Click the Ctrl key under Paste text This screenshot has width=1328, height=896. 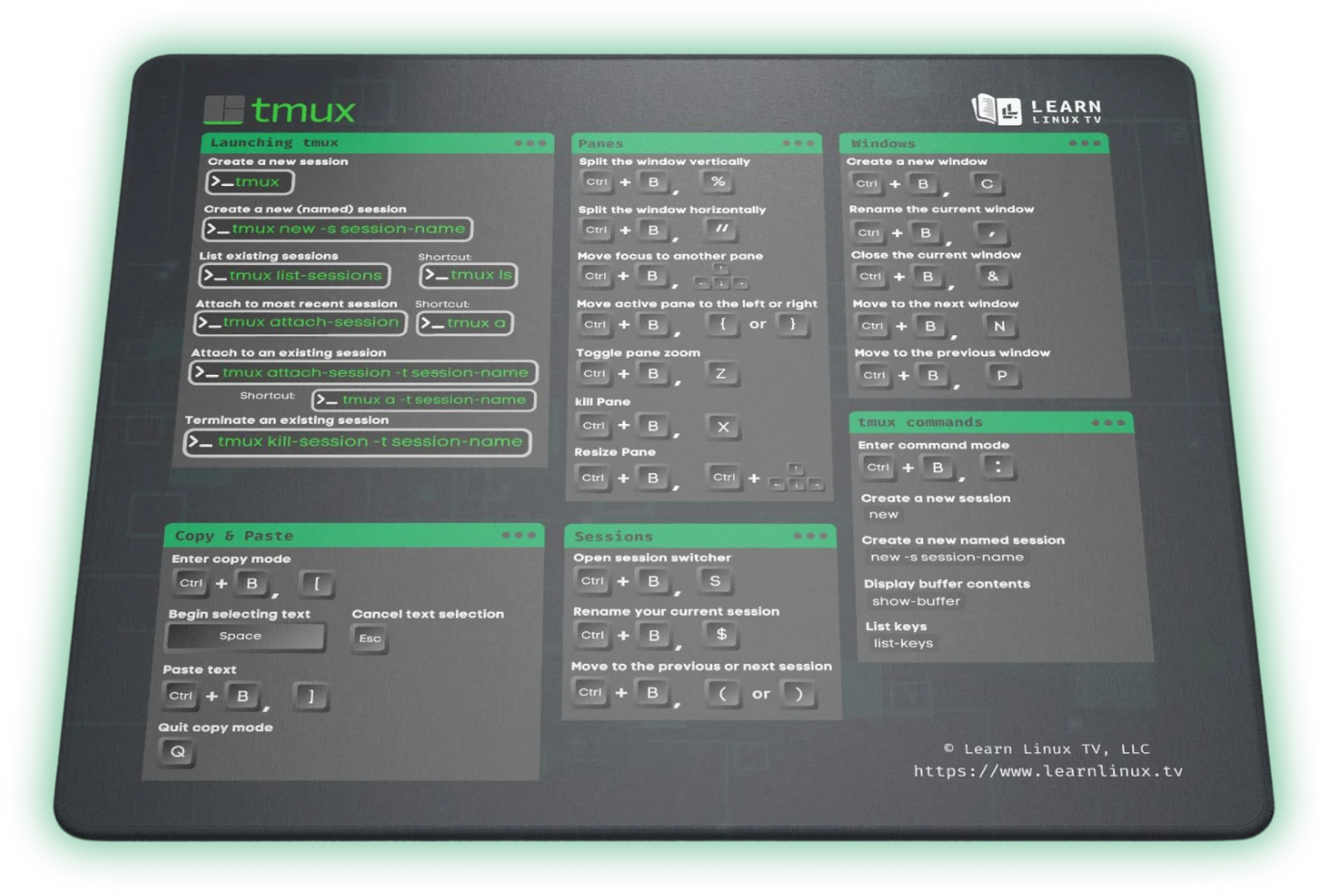181,696
